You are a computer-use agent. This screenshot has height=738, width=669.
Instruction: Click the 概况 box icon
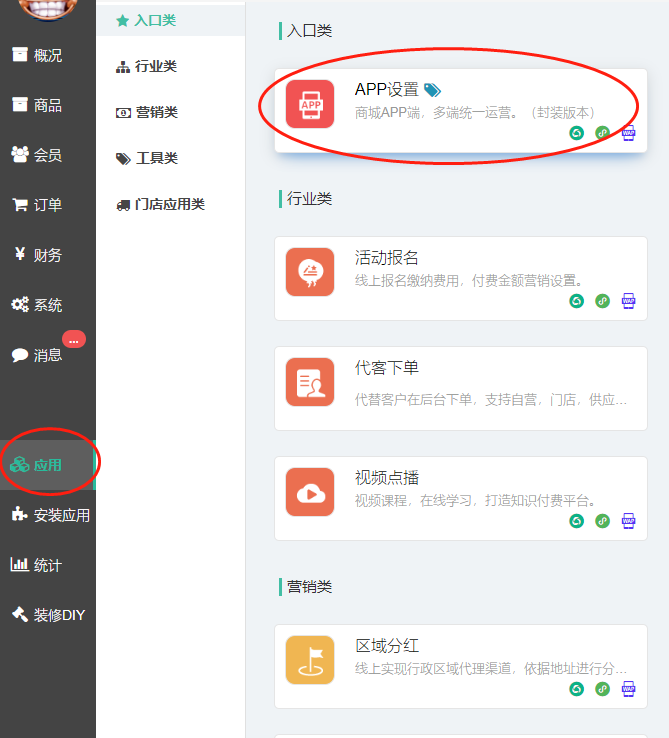[x=20, y=55]
